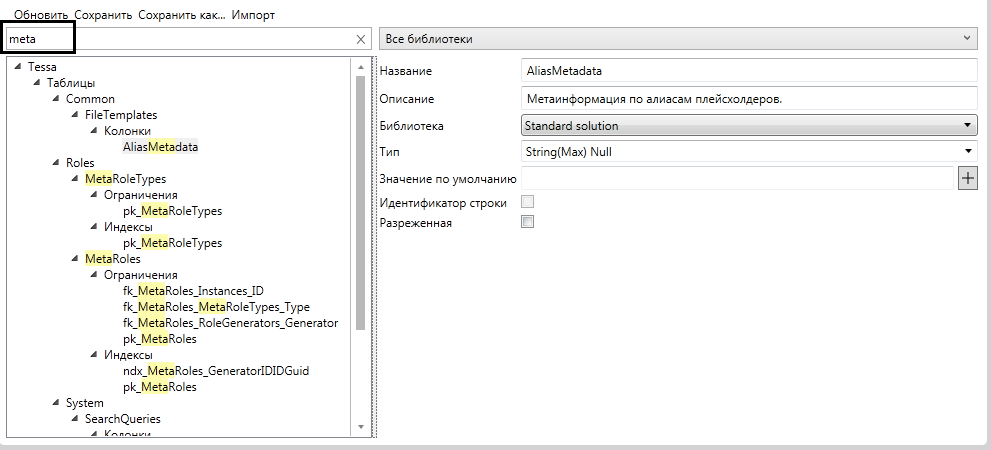Open the Тип String(Max) Null dropdown
The width and height of the screenshot is (991, 450).
(x=748, y=152)
